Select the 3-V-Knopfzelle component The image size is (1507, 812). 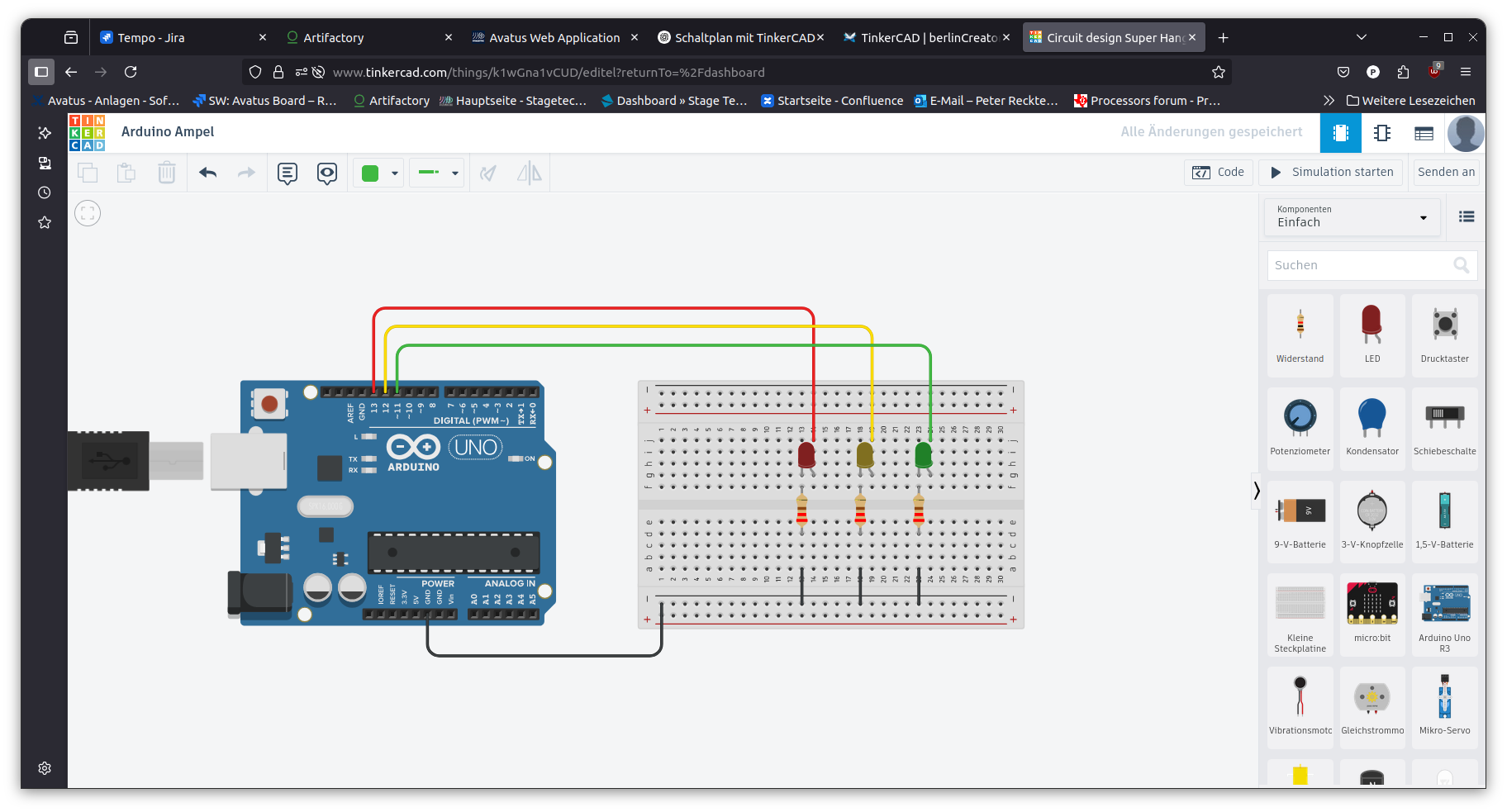point(1372,521)
